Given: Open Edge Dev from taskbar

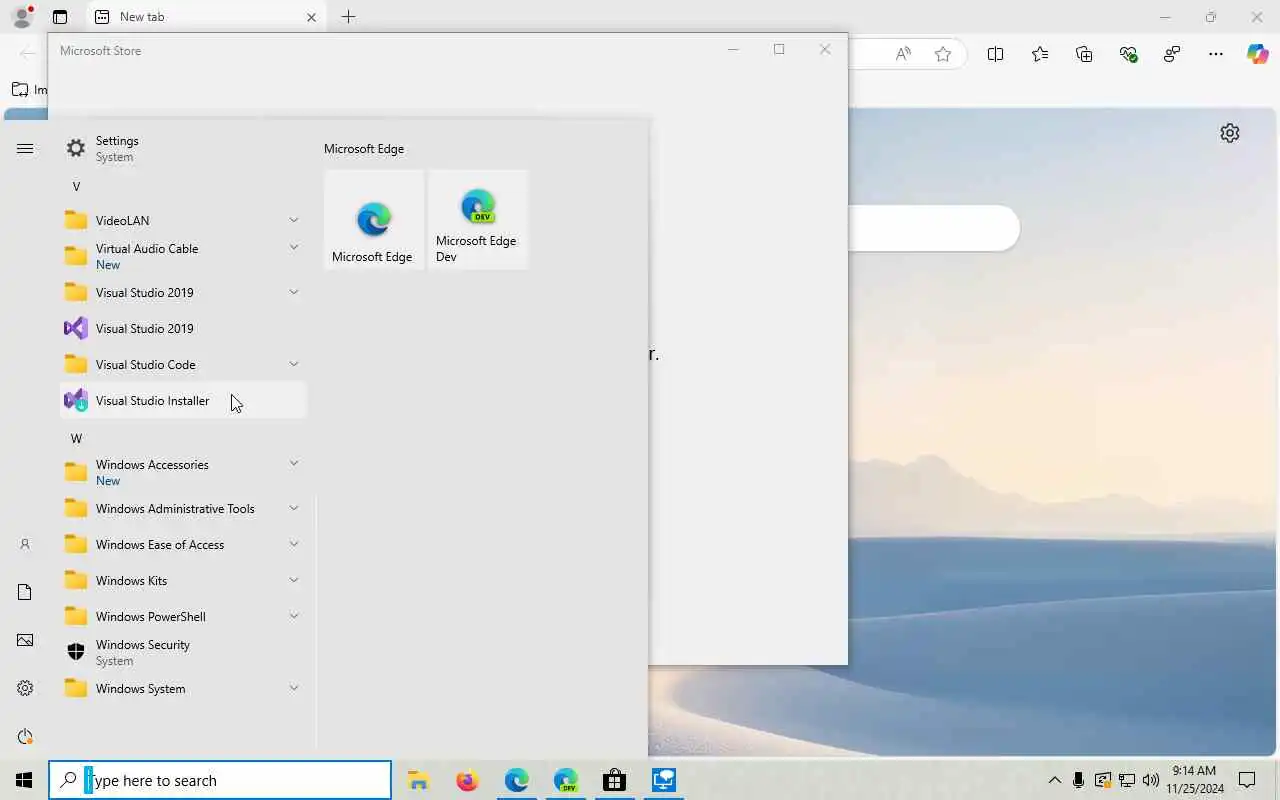Looking at the screenshot, I should (x=565, y=780).
